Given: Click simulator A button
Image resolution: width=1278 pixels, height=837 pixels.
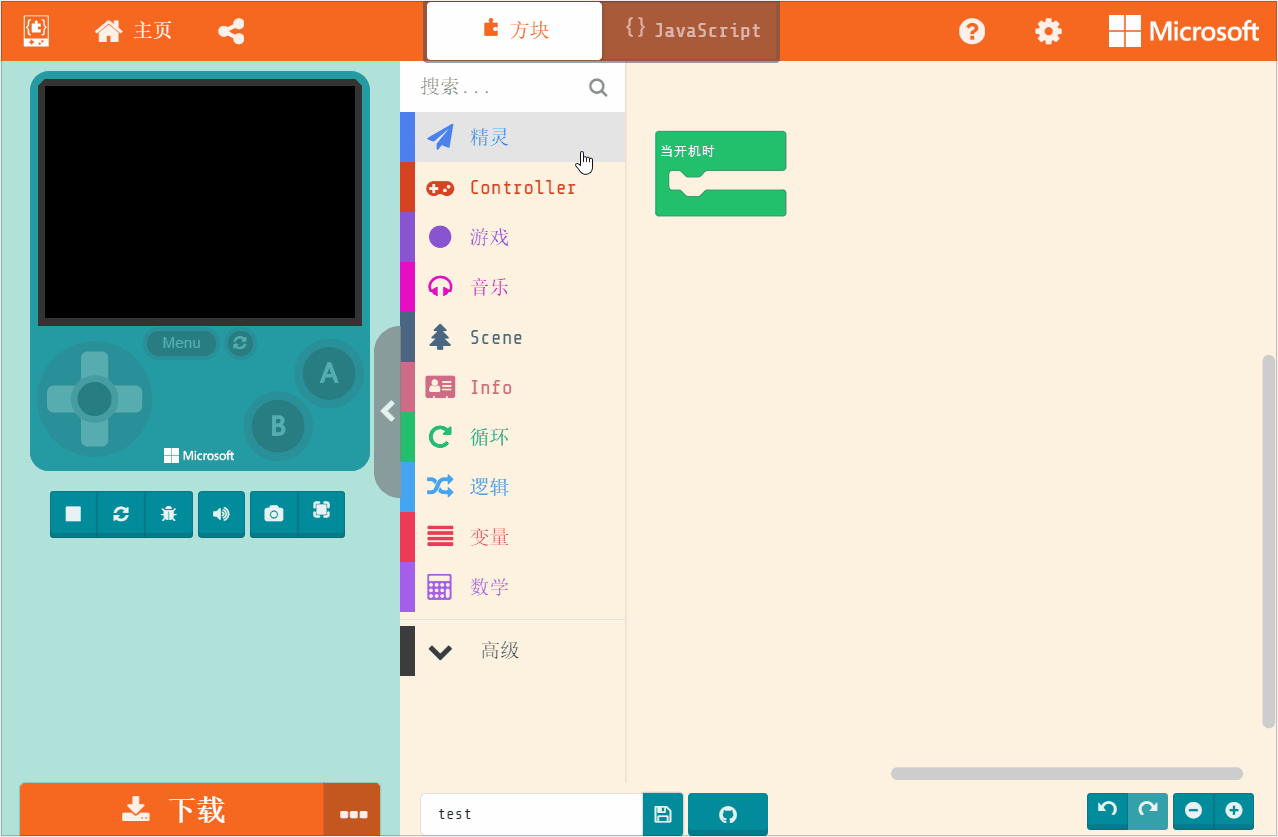Looking at the screenshot, I should [x=328, y=373].
